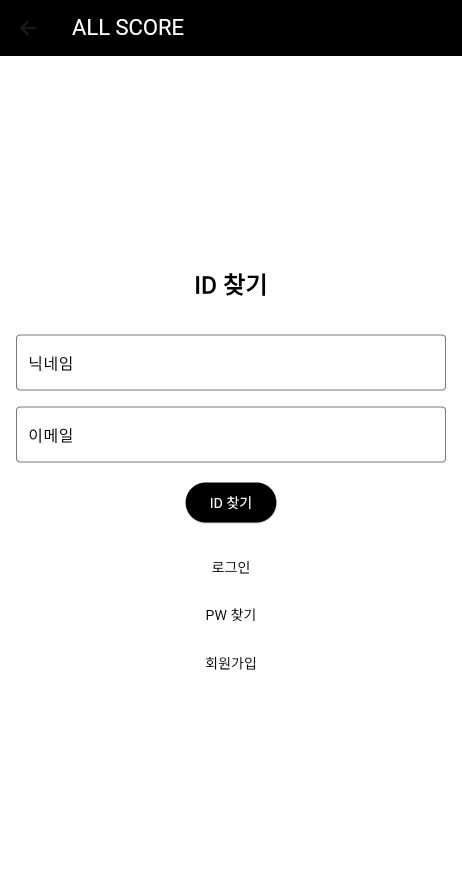Open the 로그인 login link
Screen dimensions: 462x896
click(x=231, y=567)
